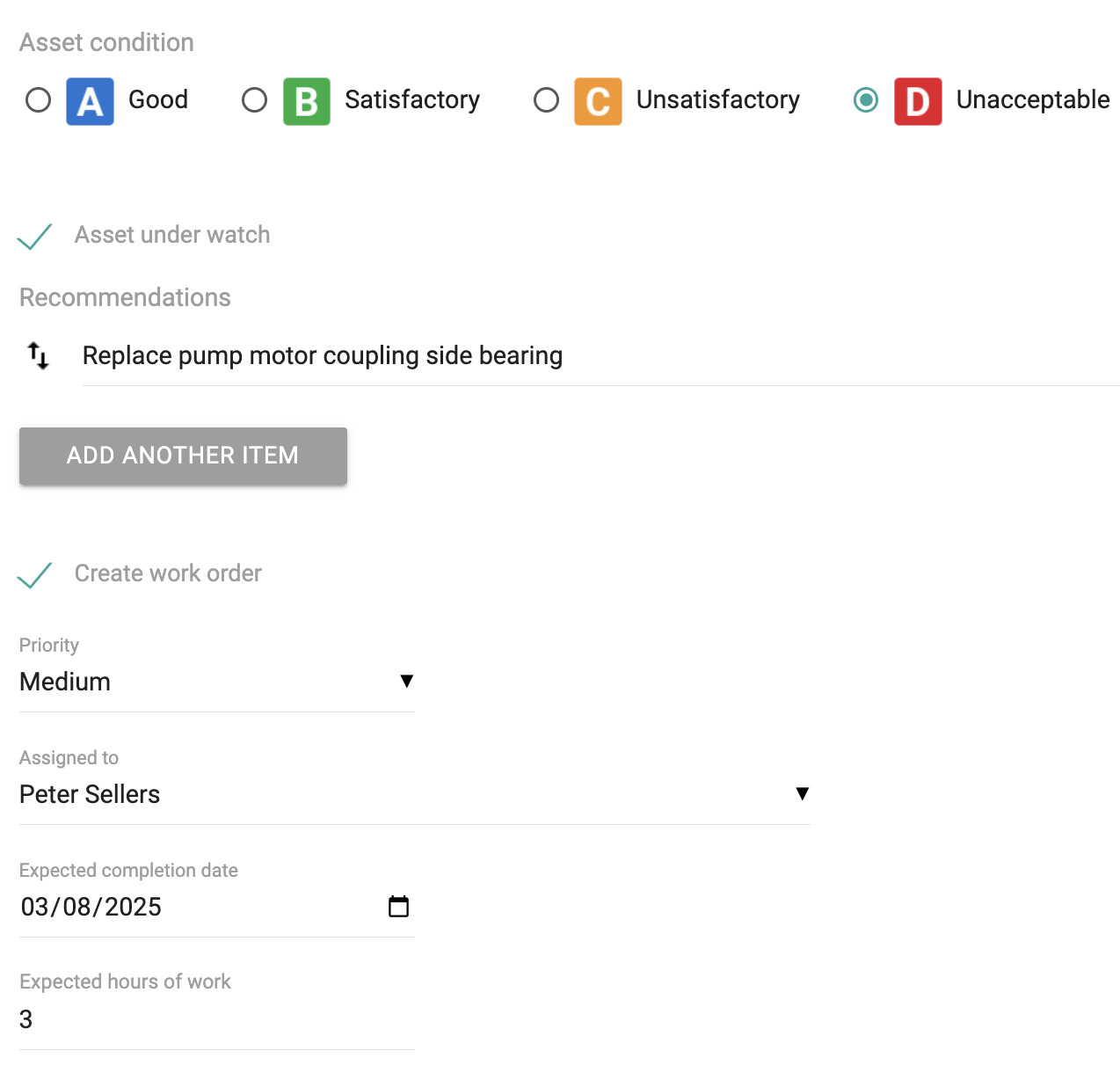Toggle the Asset under watch option

point(171,235)
